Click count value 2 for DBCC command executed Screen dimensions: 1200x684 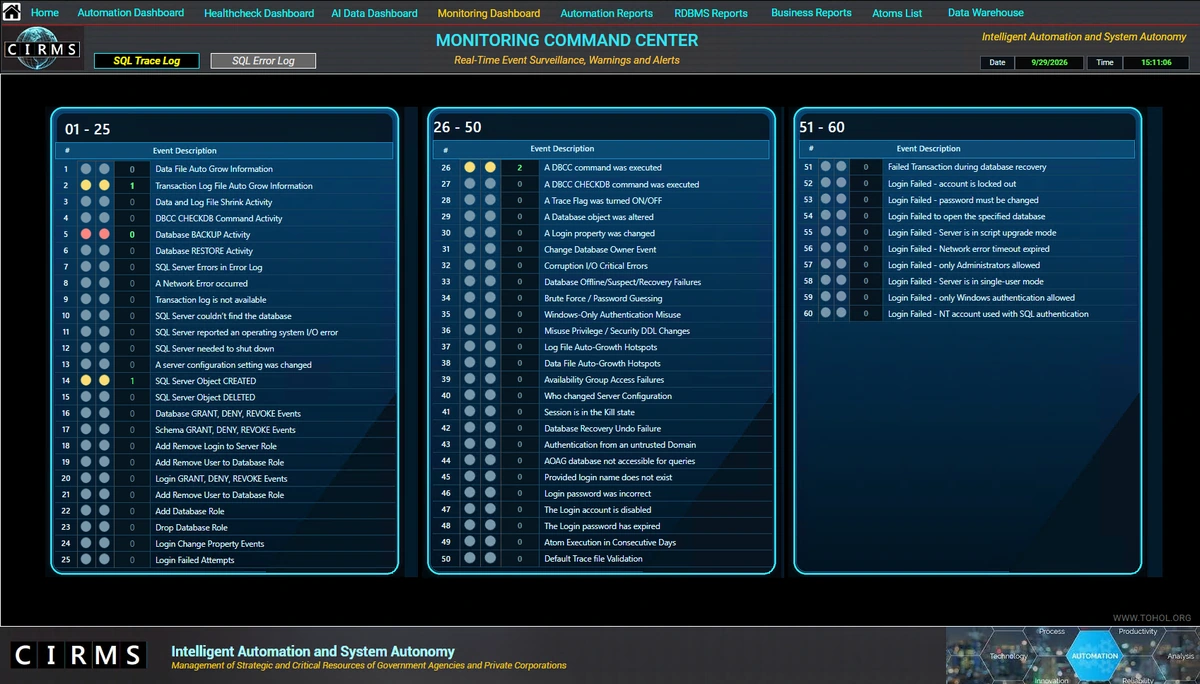pyautogui.click(x=520, y=168)
